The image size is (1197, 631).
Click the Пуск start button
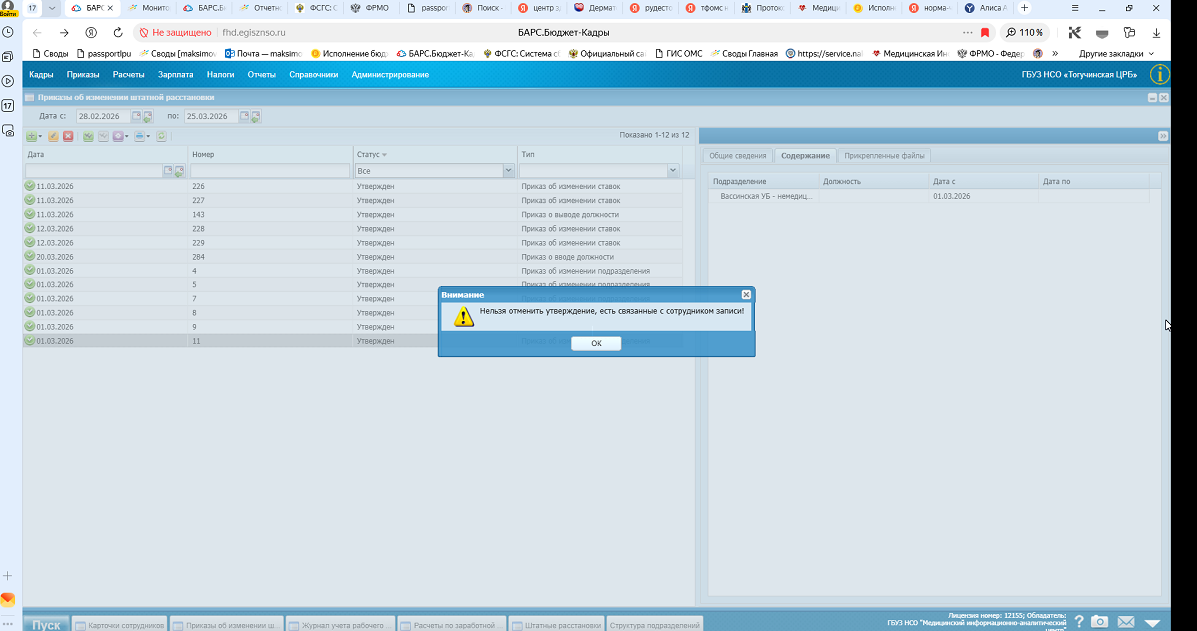click(x=47, y=623)
